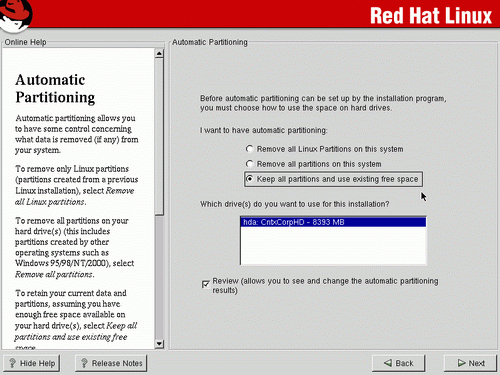Click the help panel scrollbar thumb
This screenshot has height=375, width=500.
(159, 136)
